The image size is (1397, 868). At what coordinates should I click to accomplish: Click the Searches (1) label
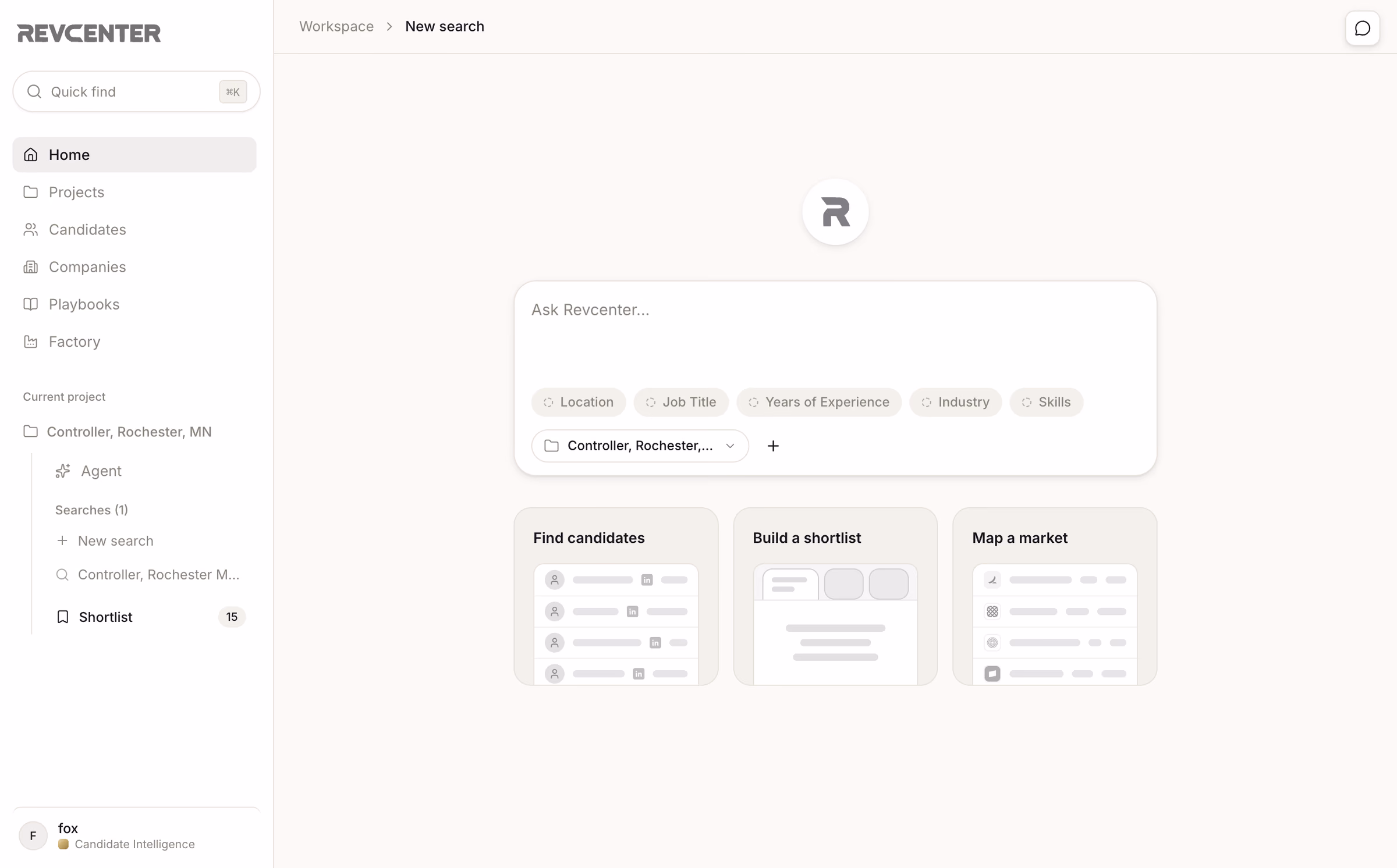[91, 510]
